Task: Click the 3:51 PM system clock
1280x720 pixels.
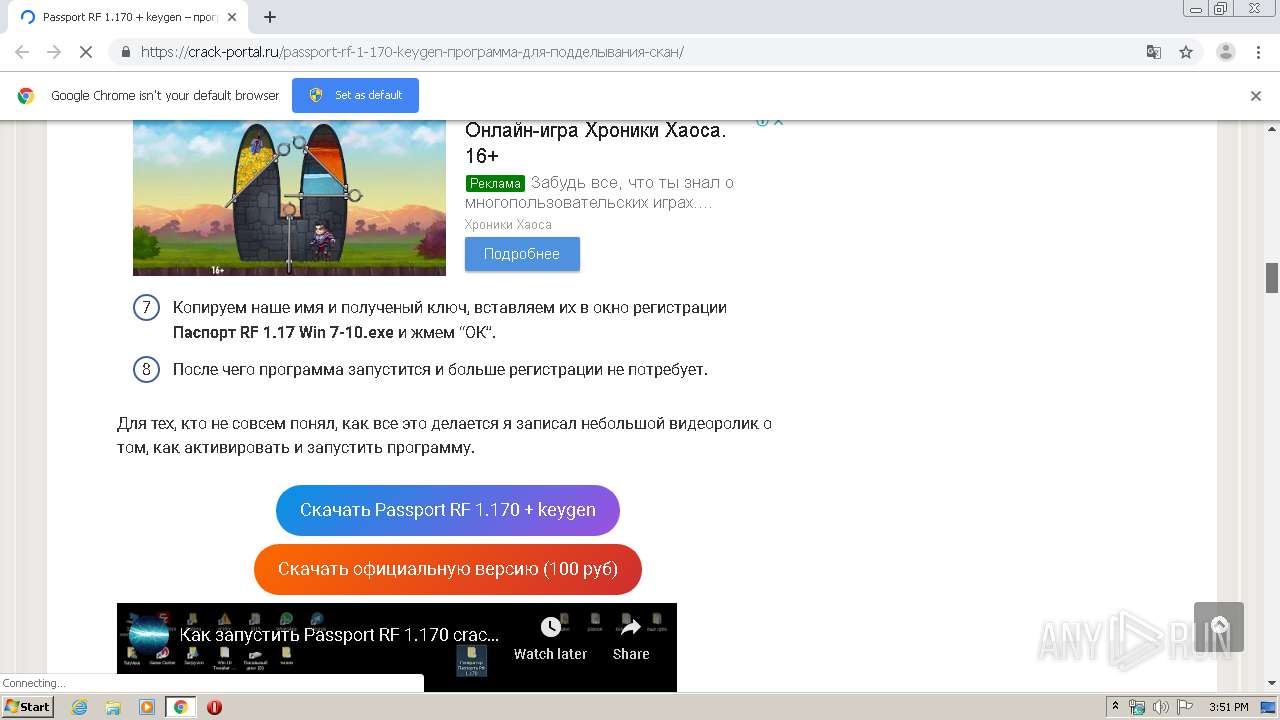Action: tap(1229, 707)
